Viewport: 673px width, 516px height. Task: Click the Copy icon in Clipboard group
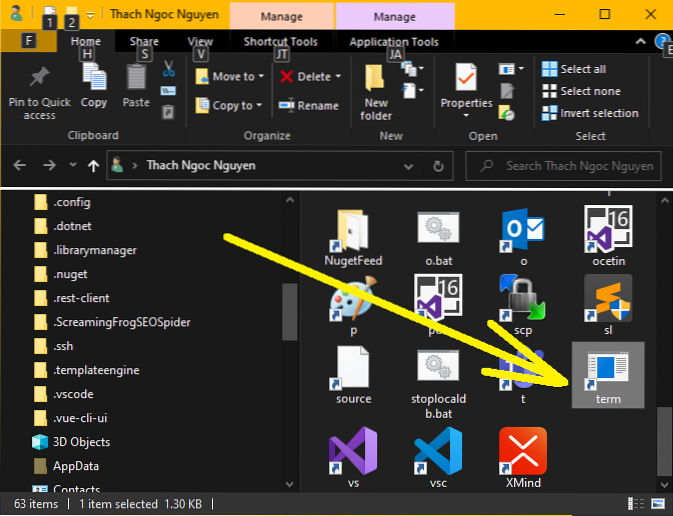point(94,78)
